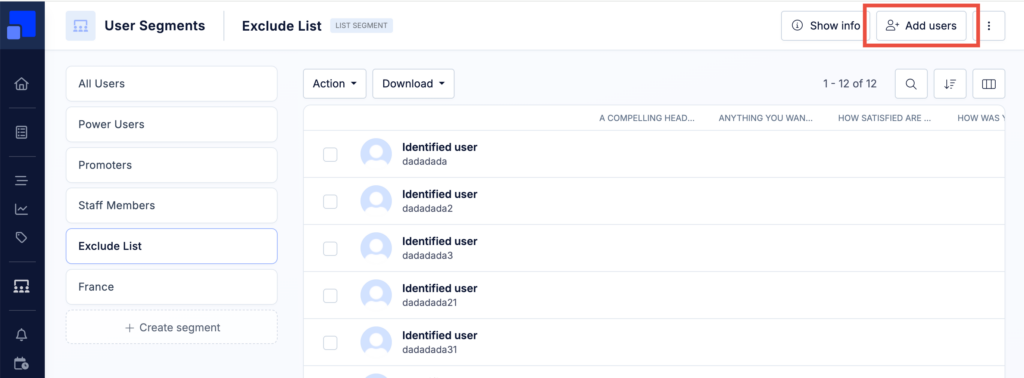1024x378 pixels.
Task: Expand the Action dropdown
Action: click(x=334, y=84)
